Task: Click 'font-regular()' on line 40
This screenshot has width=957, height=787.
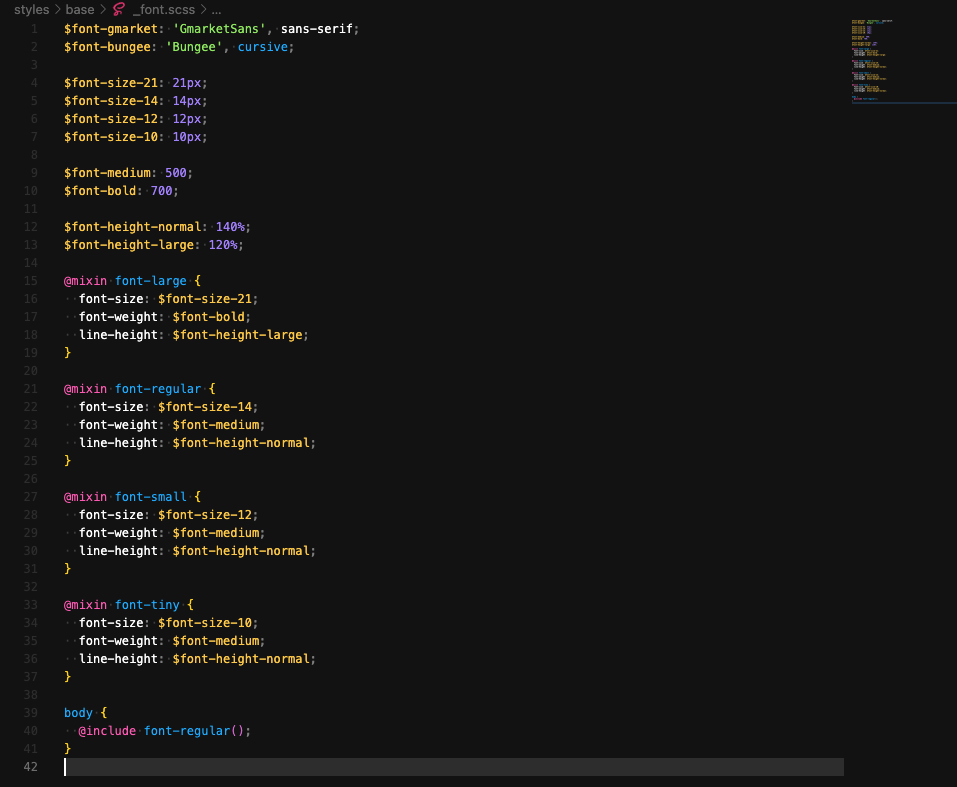Action: coord(194,731)
